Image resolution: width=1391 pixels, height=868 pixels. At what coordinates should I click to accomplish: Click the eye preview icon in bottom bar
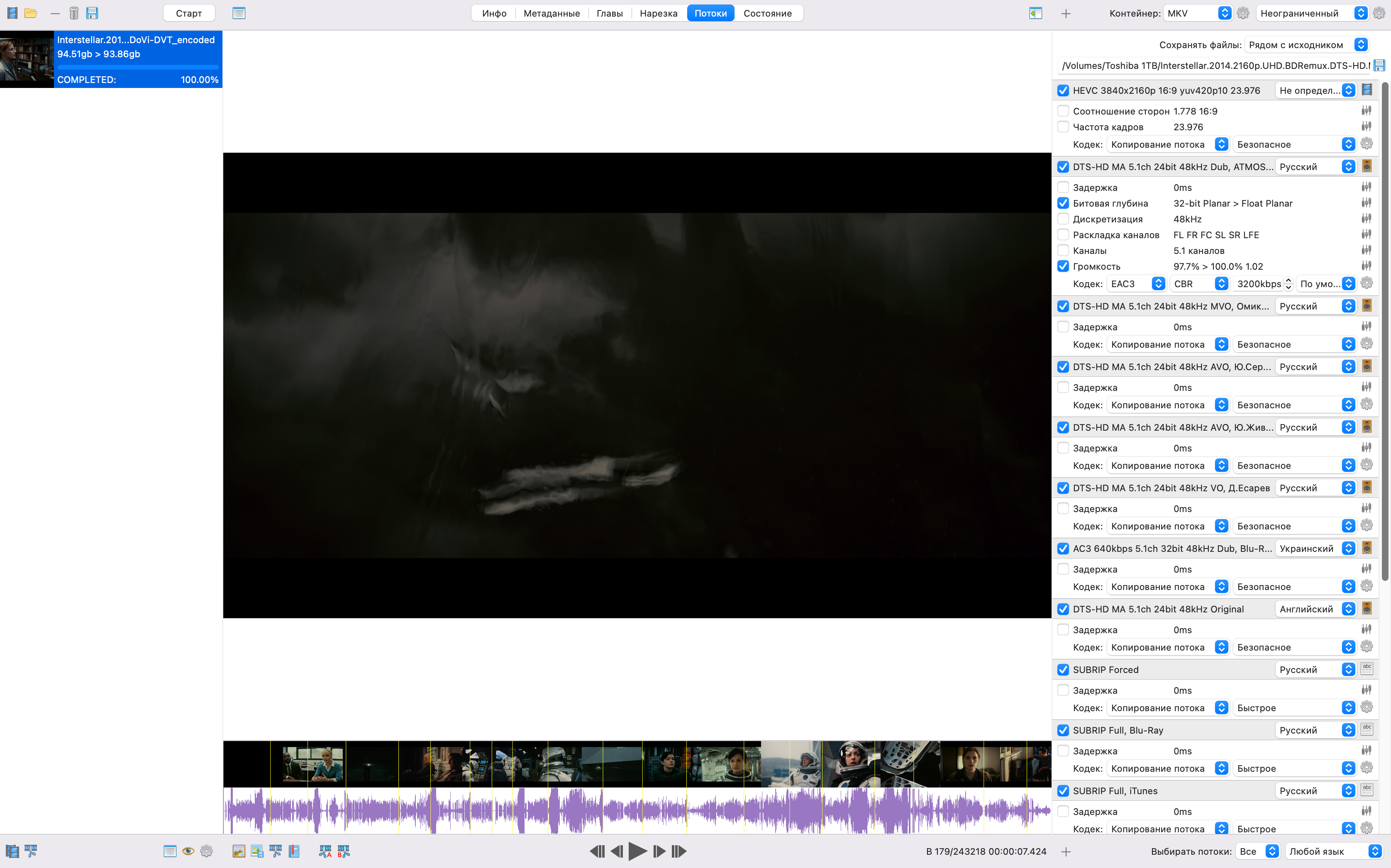pos(188,851)
